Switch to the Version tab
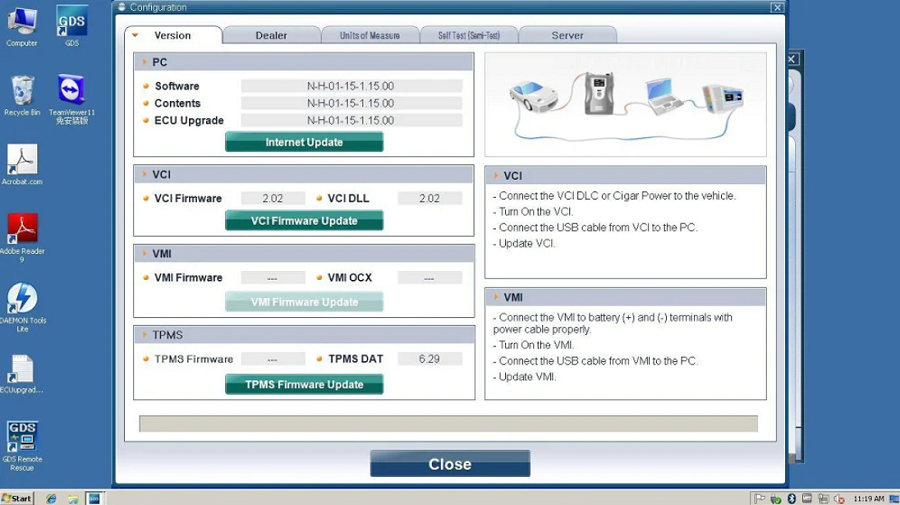 tap(173, 35)
